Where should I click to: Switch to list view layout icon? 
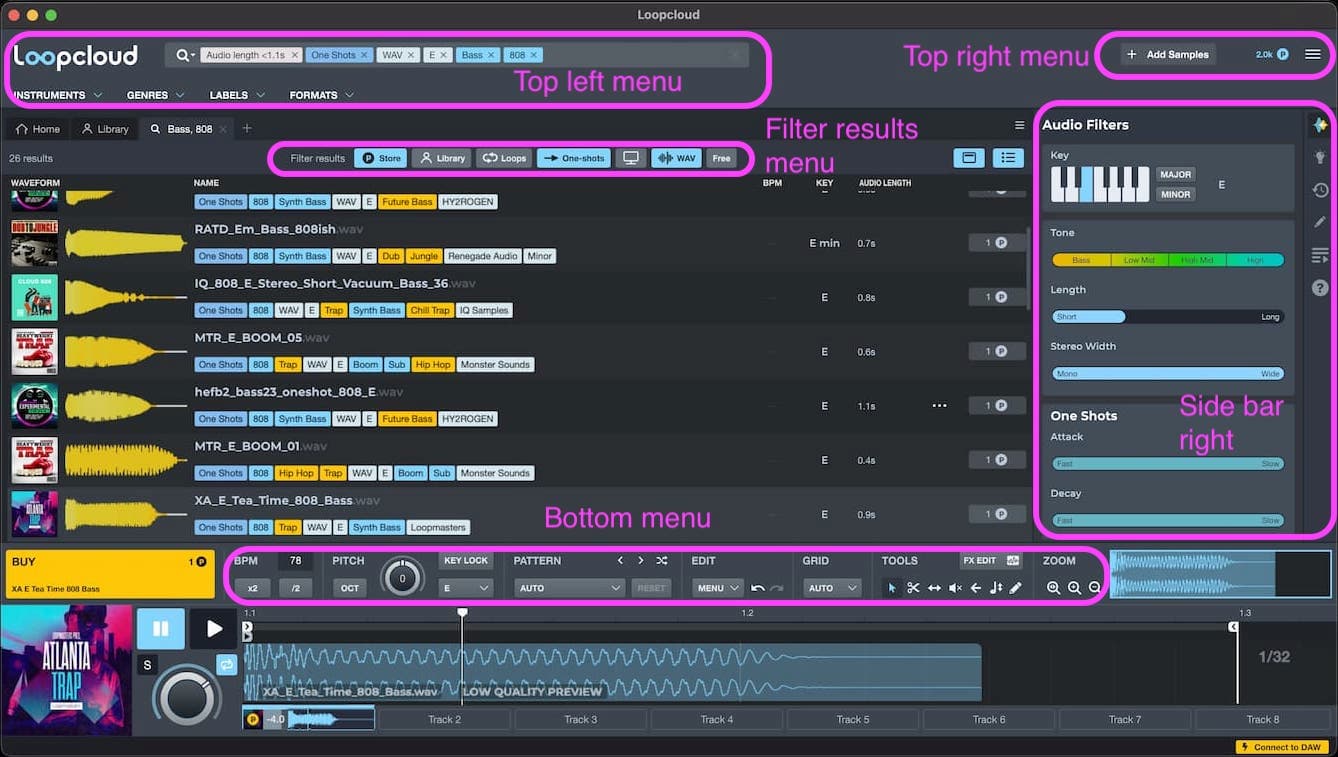[x=1009, y=158]
